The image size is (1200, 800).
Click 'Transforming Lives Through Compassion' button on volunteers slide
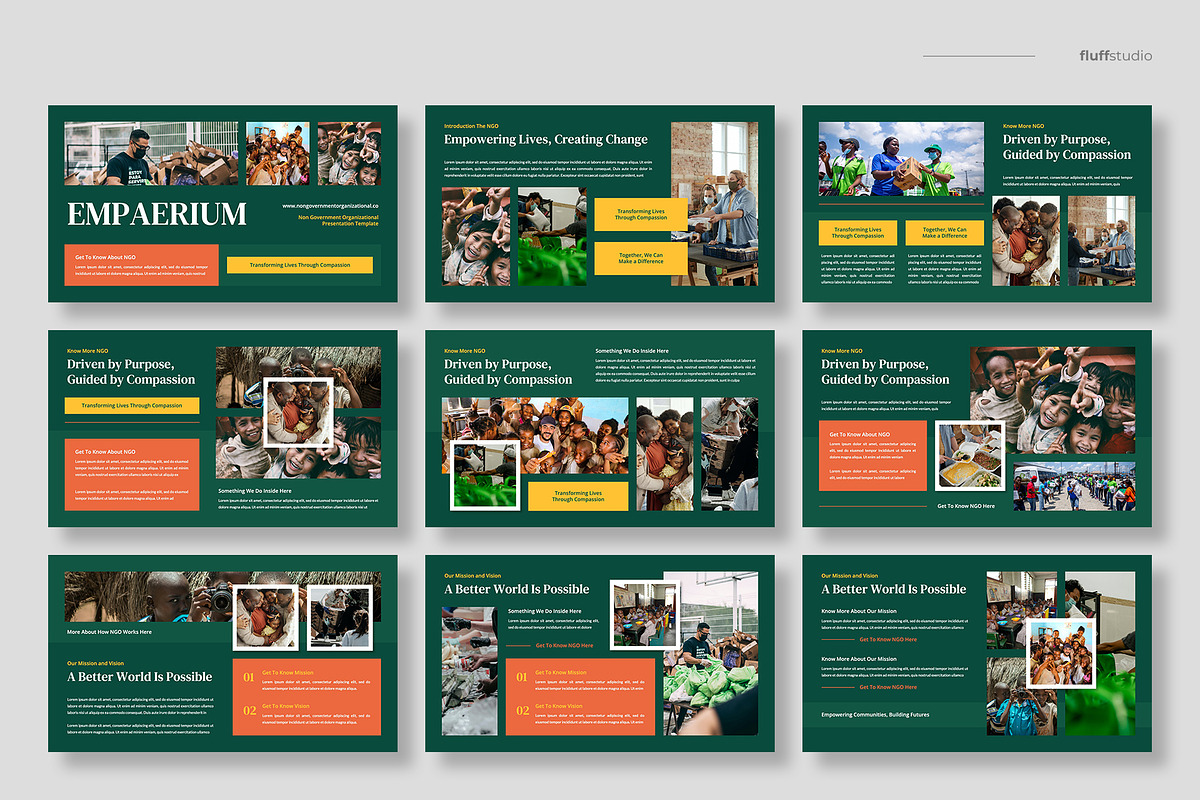pyautogui.click(x=858, y=233)
